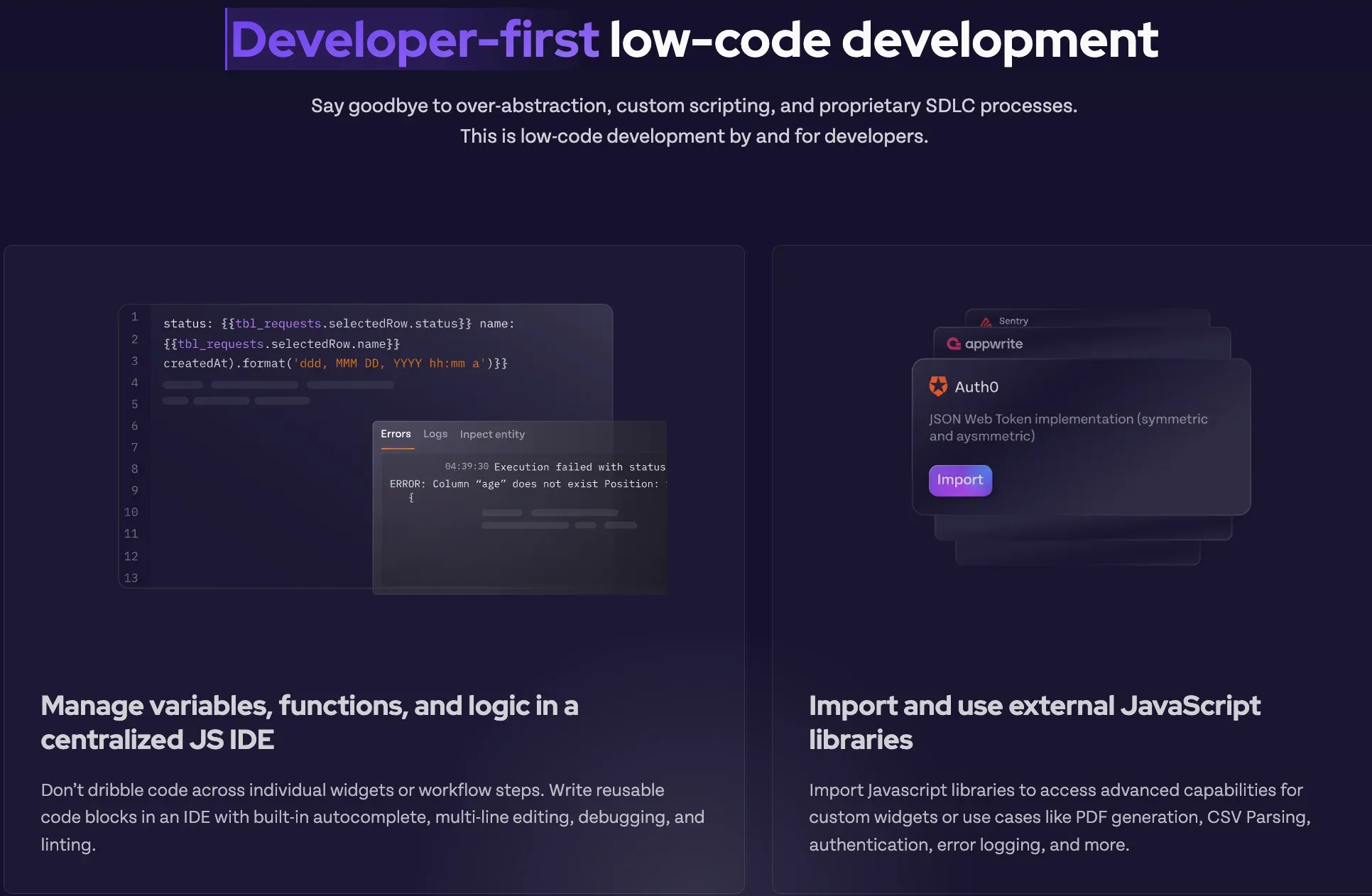
Task: Click the createdAt format code line
Action: [x=335, y=364]
